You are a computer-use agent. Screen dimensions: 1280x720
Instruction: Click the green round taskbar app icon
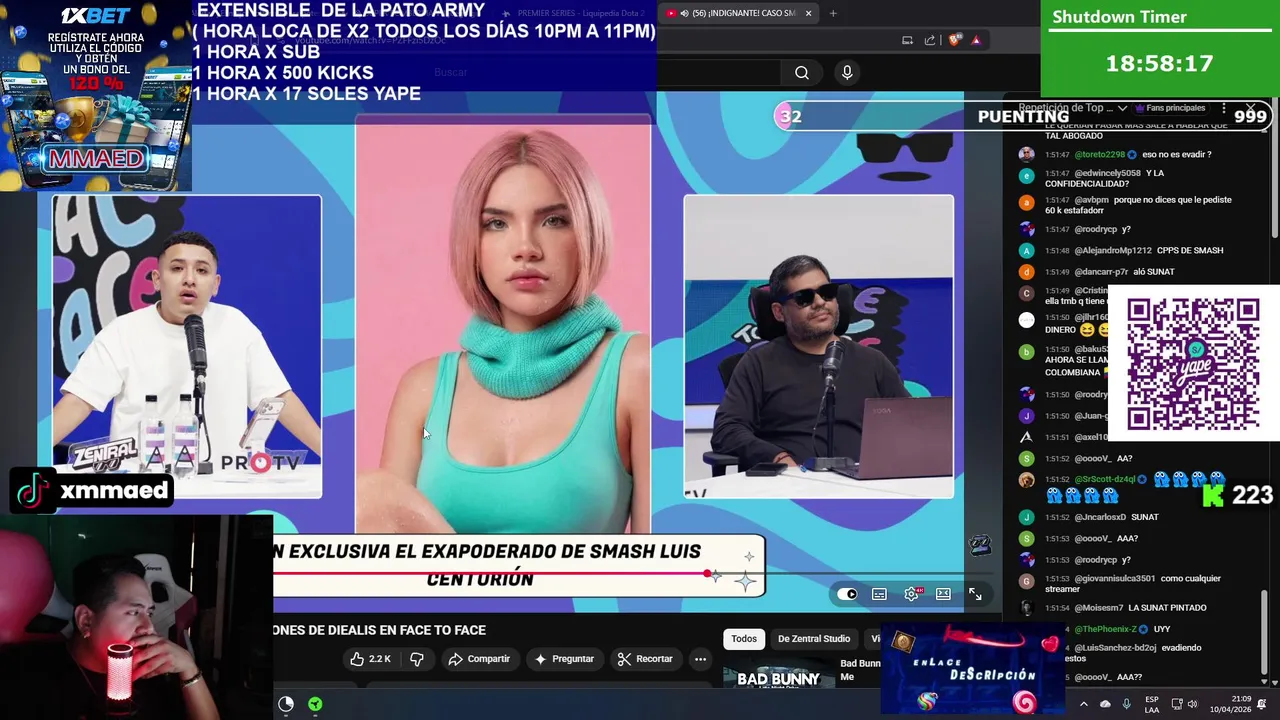click(315, 704)
